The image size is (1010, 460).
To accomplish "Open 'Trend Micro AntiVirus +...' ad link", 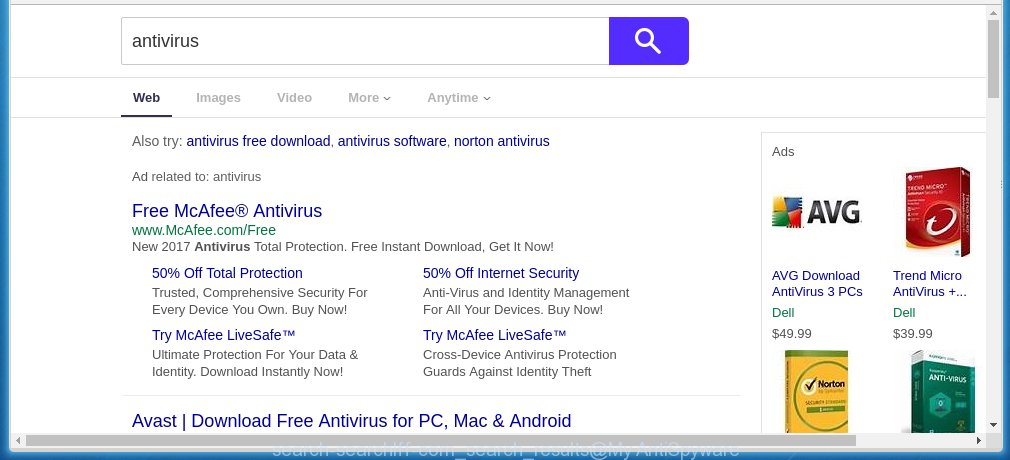I will point(929,283).
